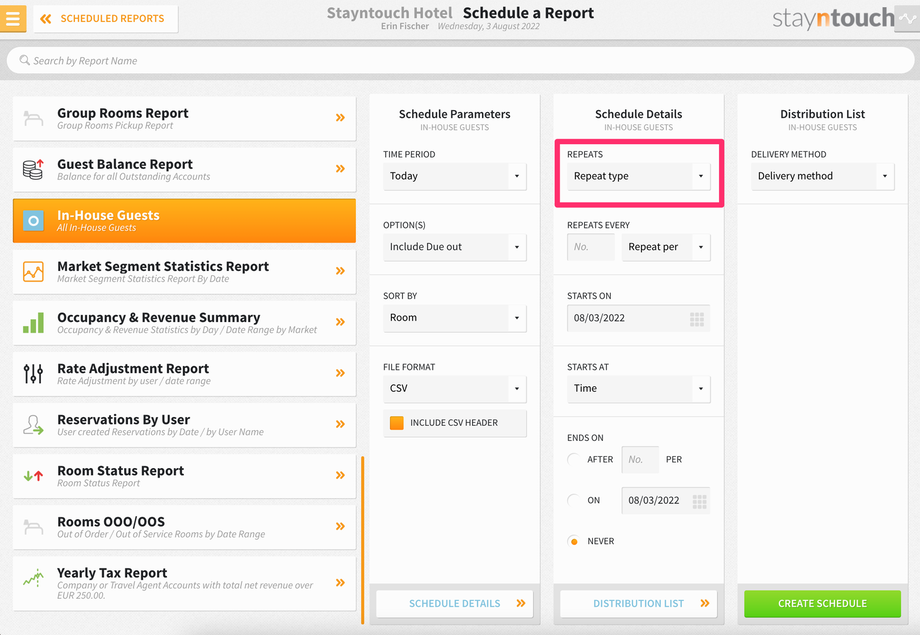The image size is (920, 635).
Task: Open the hamburger main menu
Action: 13,18
